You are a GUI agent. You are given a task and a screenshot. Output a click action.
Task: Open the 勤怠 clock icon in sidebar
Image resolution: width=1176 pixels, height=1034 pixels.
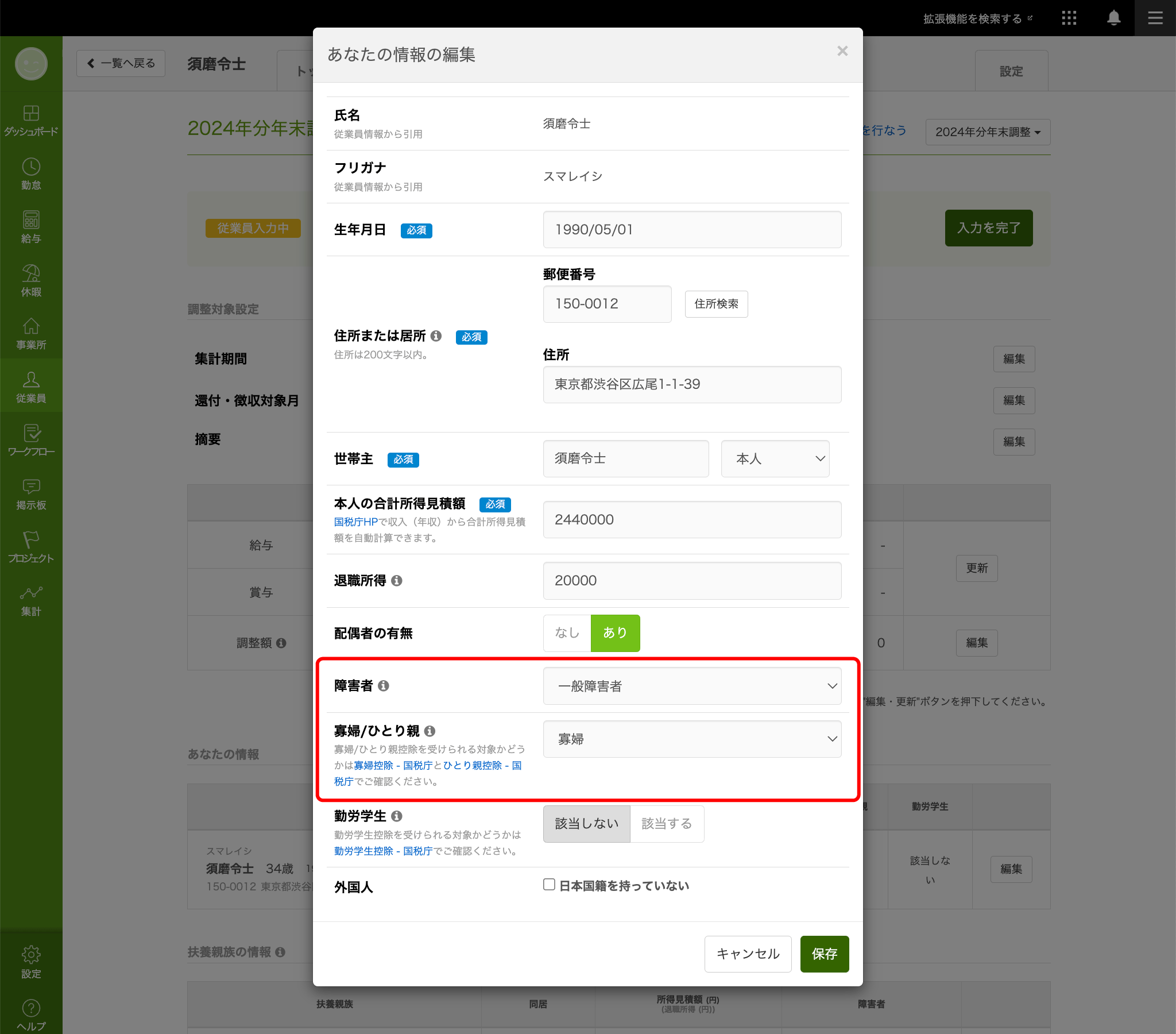click(31, 174)
